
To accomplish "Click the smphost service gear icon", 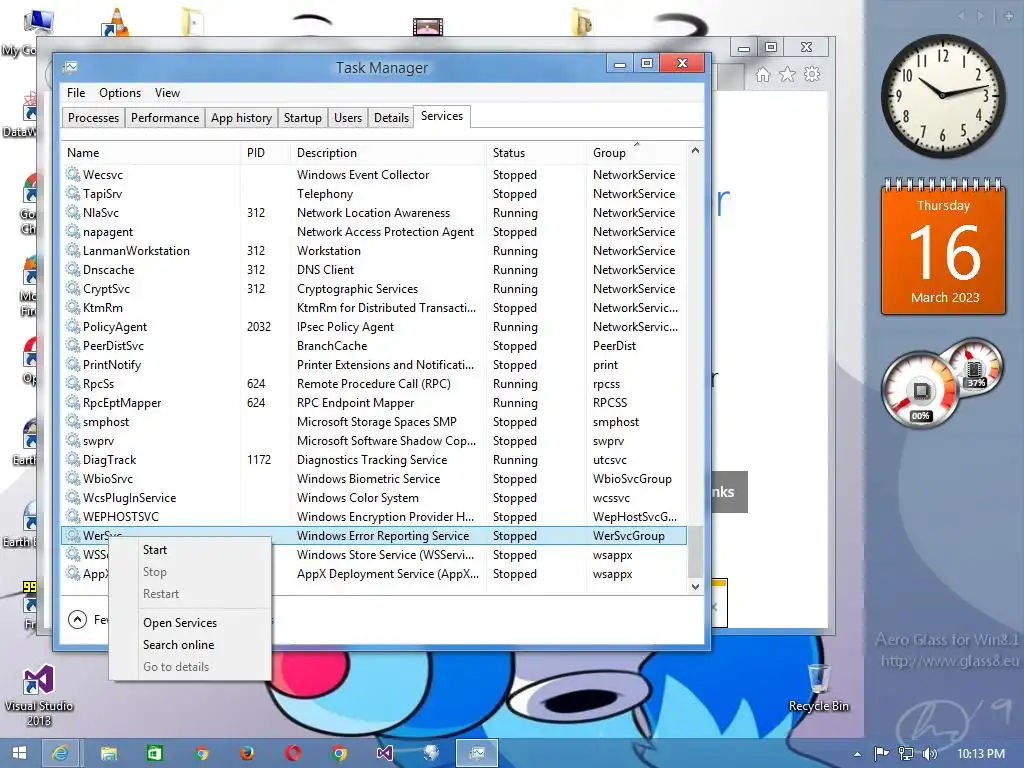I will coord(72,421).
